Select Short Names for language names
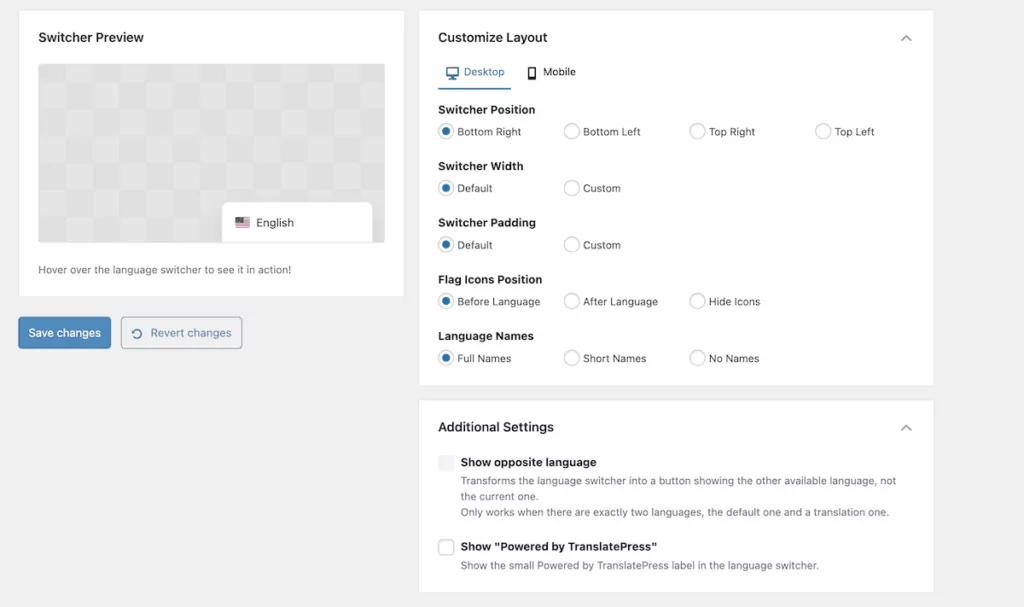 point(571,358)
